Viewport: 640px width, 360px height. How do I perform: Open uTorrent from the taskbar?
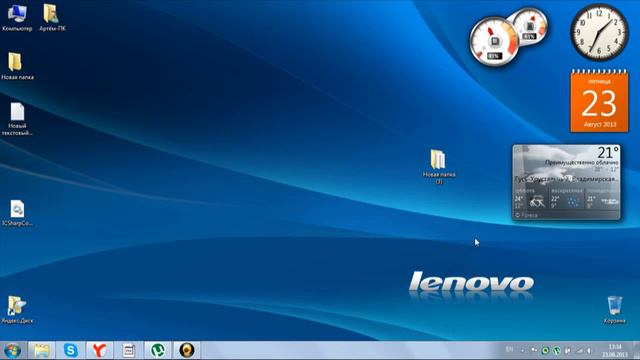click(x=158, y=351)
